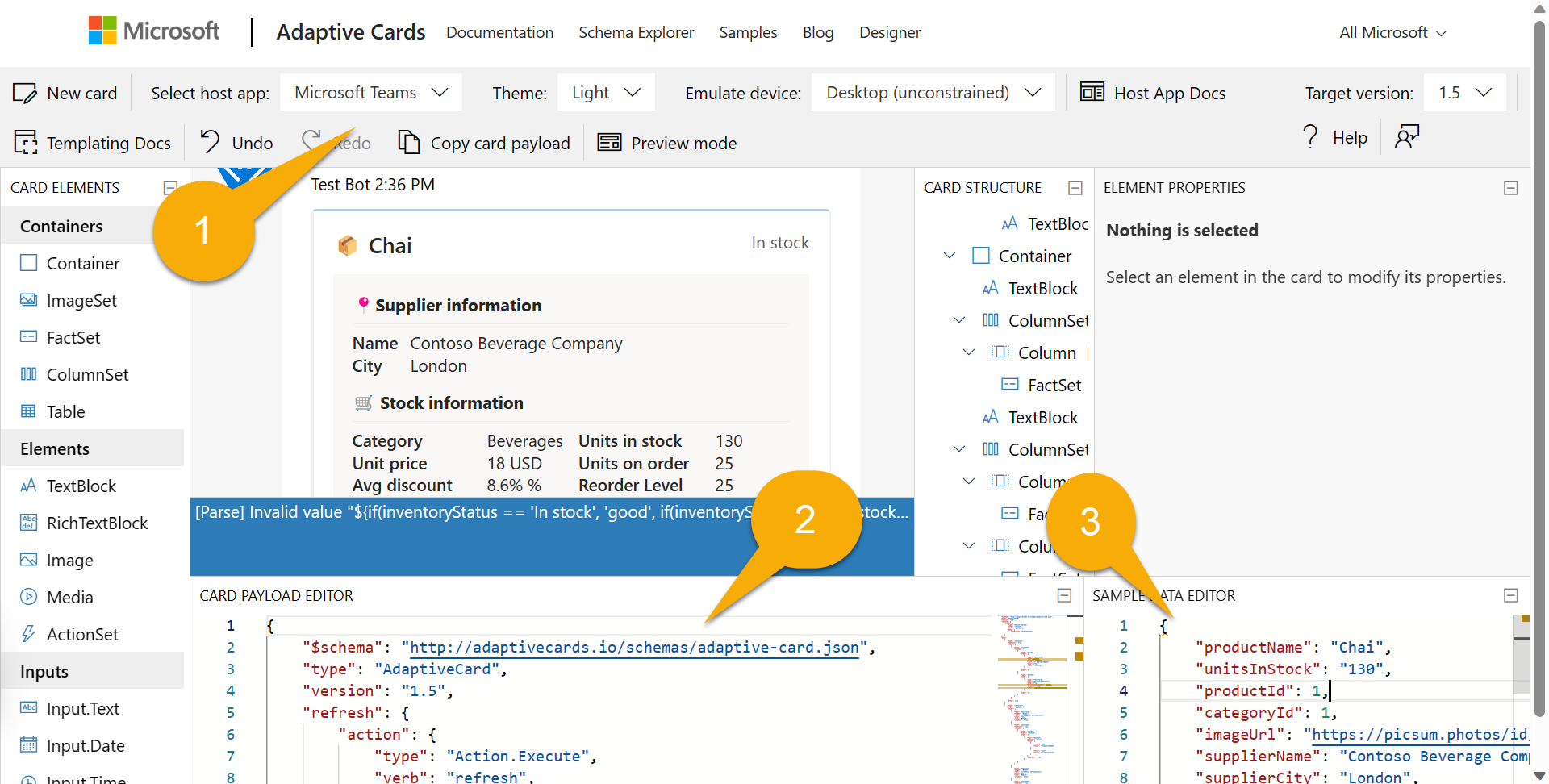The height and width of the screenshot is (784, 1549).
Task: Switch to Preview mode
Action: pyautogui.click(x=667, y=143)
